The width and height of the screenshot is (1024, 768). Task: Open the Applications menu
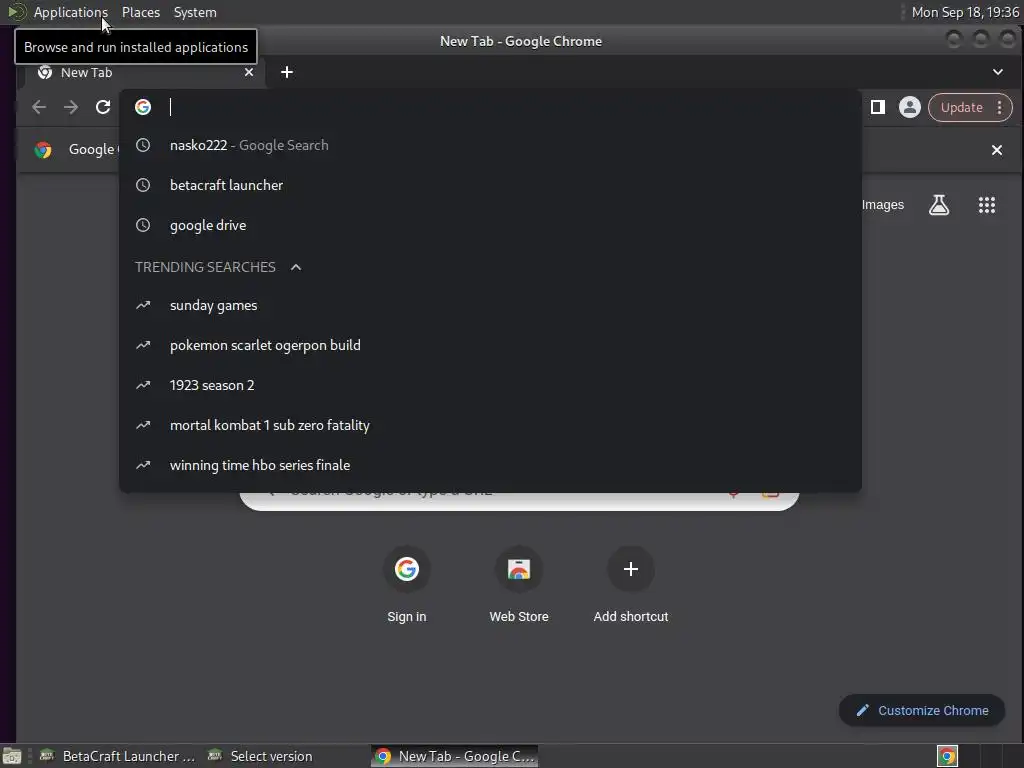click(71, 12)
